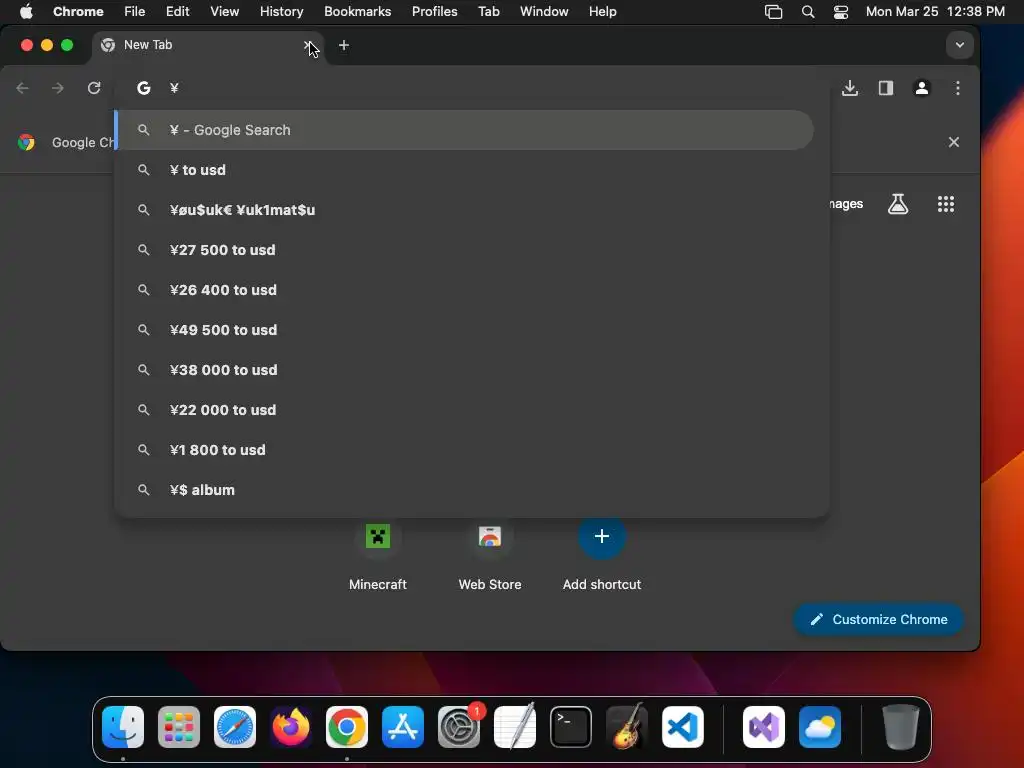Click the Stage Manager icon in the menu bar
Screen dimensions: 1024x768
773,12
